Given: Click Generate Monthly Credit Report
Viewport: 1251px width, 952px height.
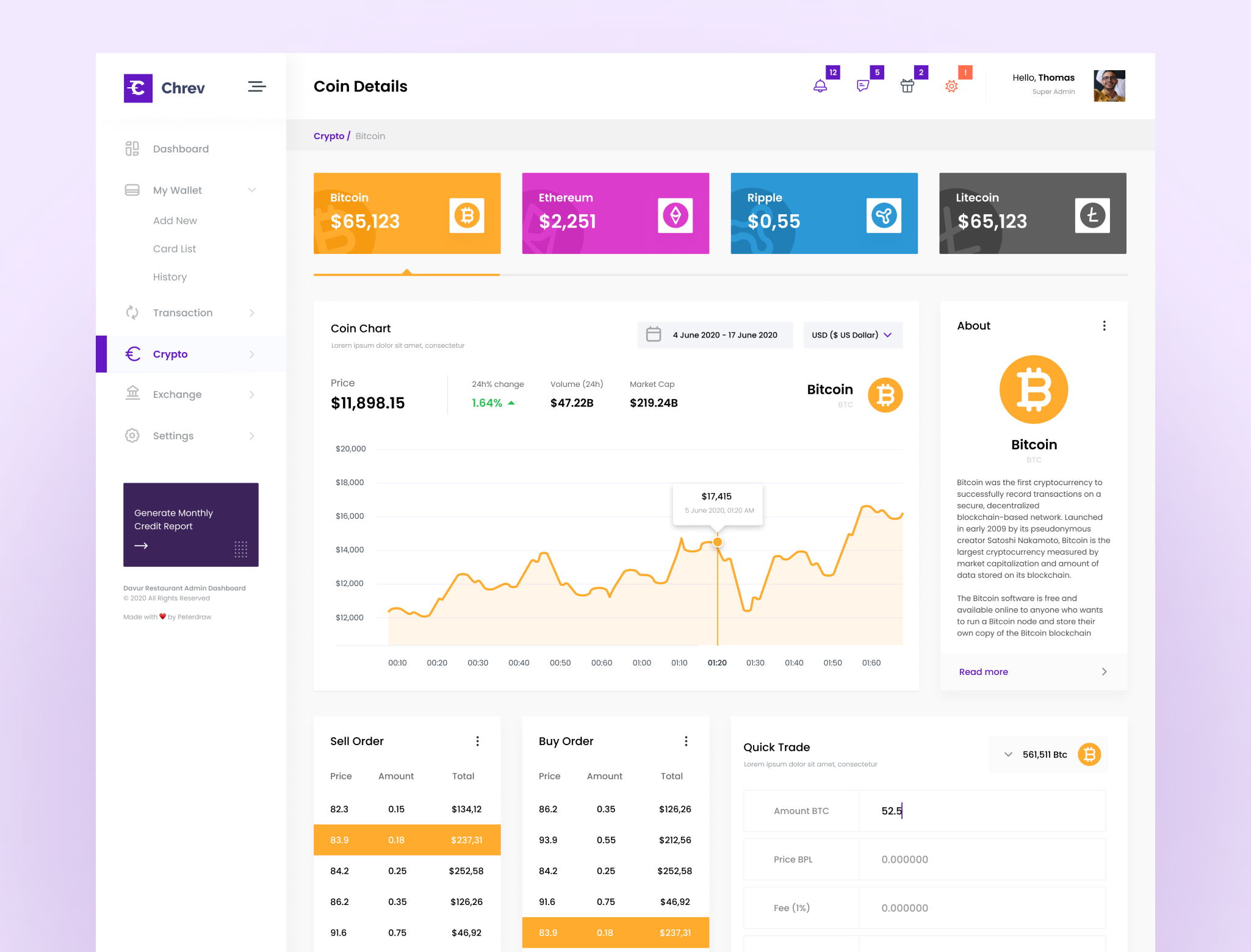Looking at the screenshot, I should pyautogui.click(x=190, y=525).
